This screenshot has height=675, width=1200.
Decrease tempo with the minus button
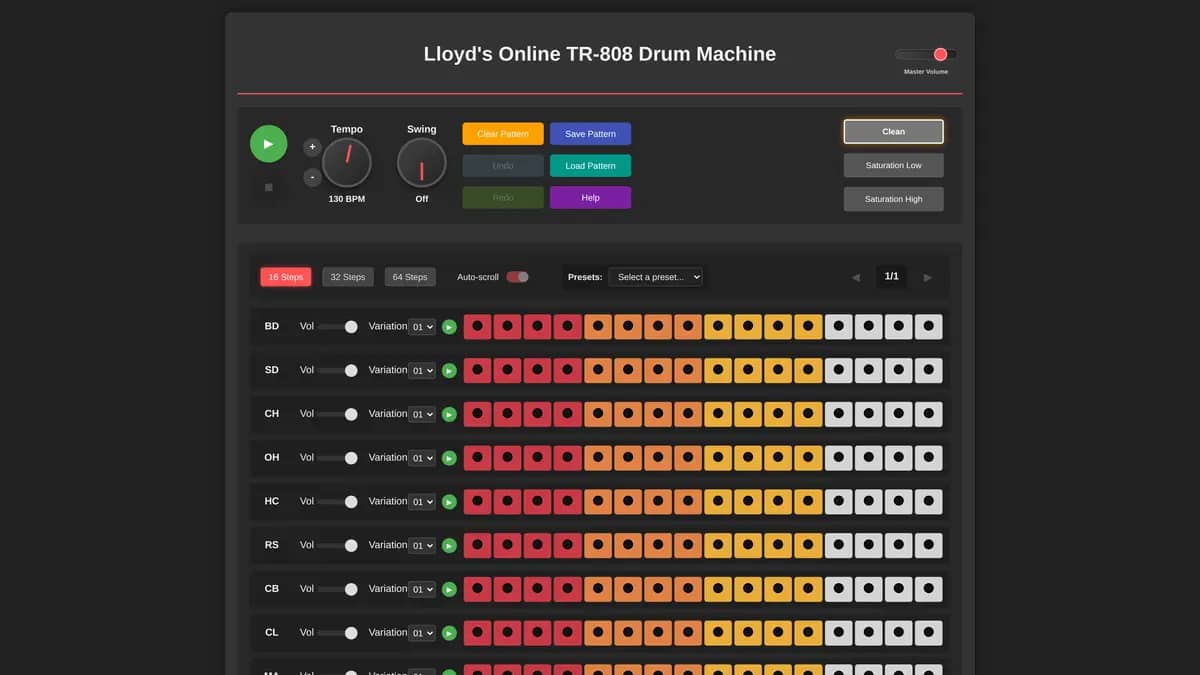click(x=312, y=177)
